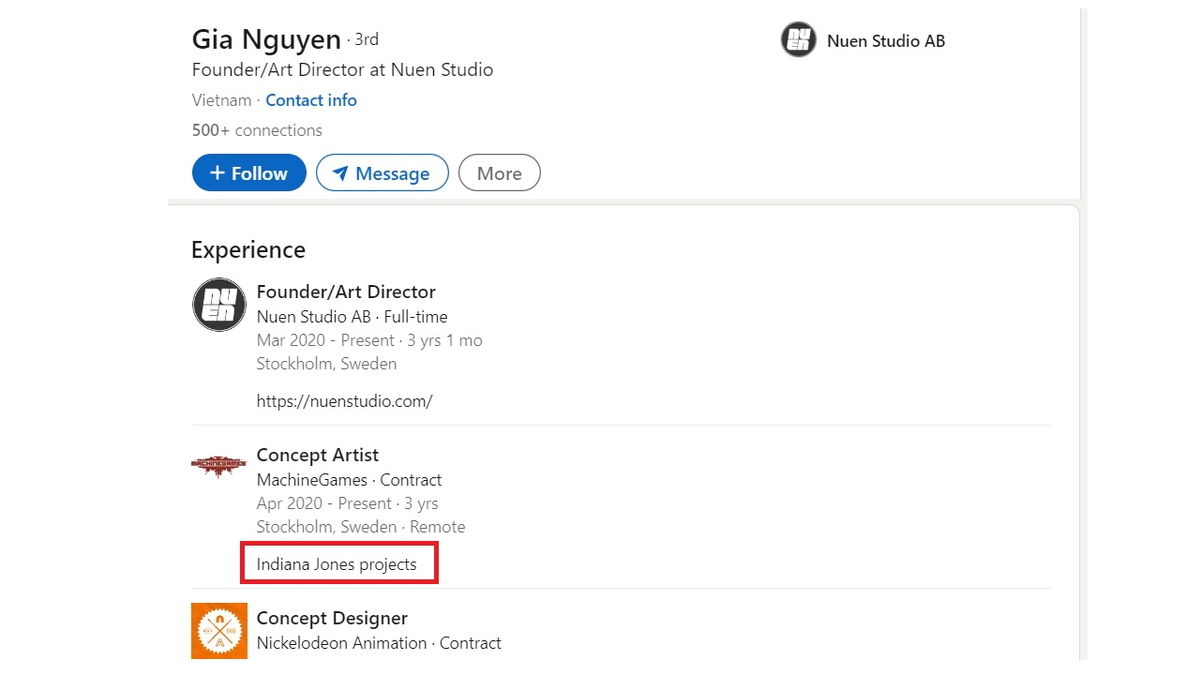Screen dimensions: 1200x675
Task: Follow Gia Nguyen
Action: click(x=248, y=173)
